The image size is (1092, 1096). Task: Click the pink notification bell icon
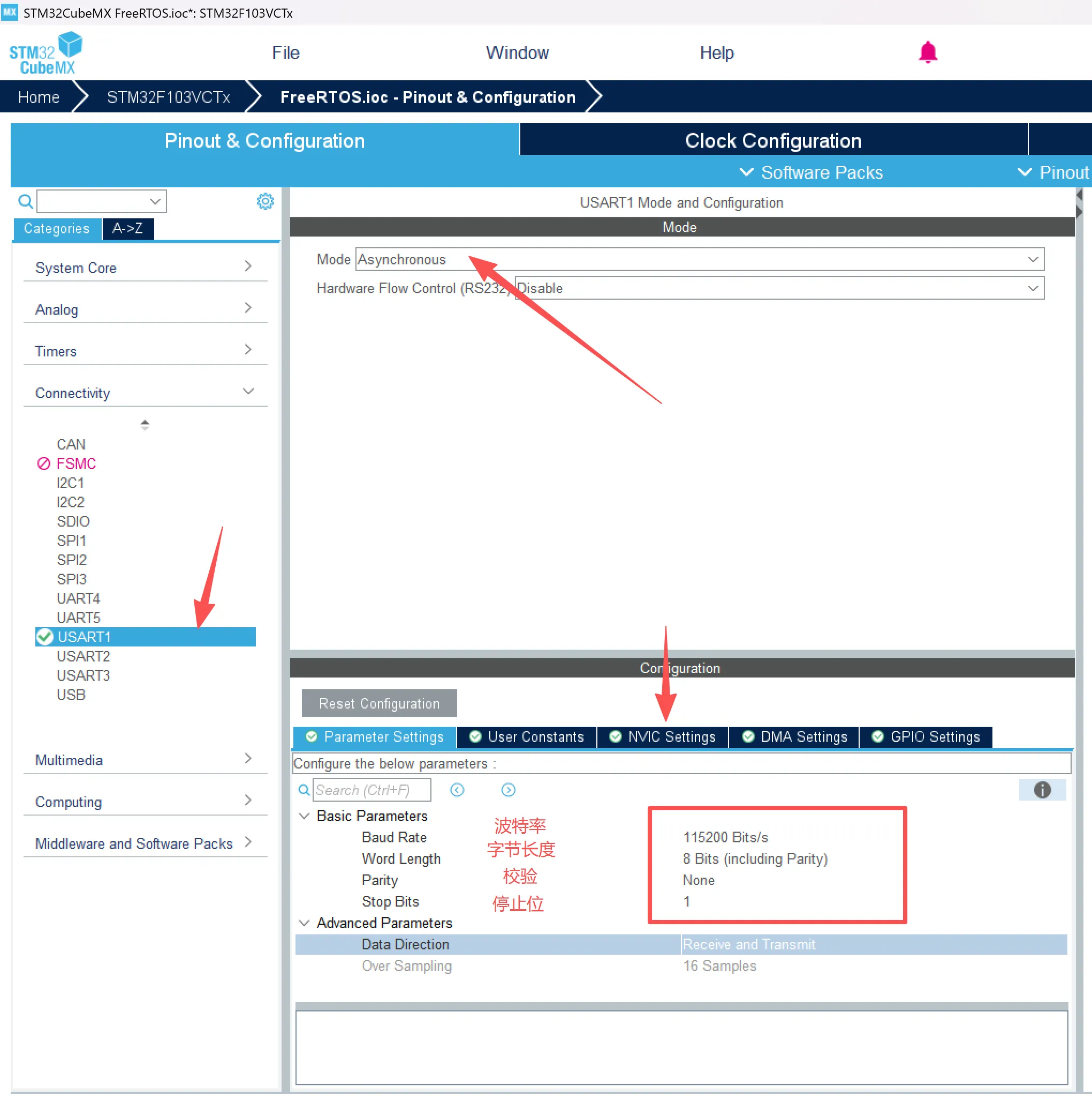tap(928, 52)
